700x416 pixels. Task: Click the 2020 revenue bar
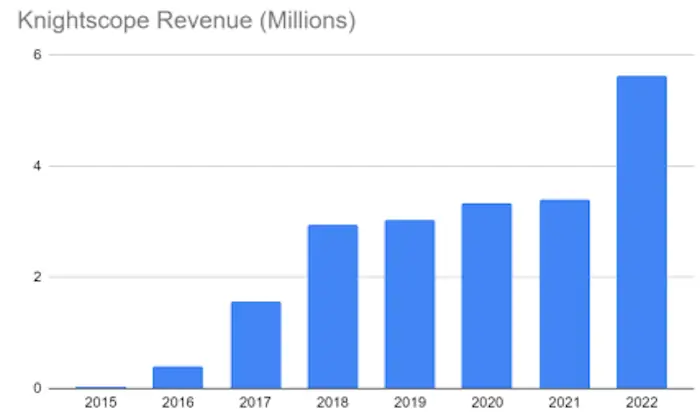(486, 296)
